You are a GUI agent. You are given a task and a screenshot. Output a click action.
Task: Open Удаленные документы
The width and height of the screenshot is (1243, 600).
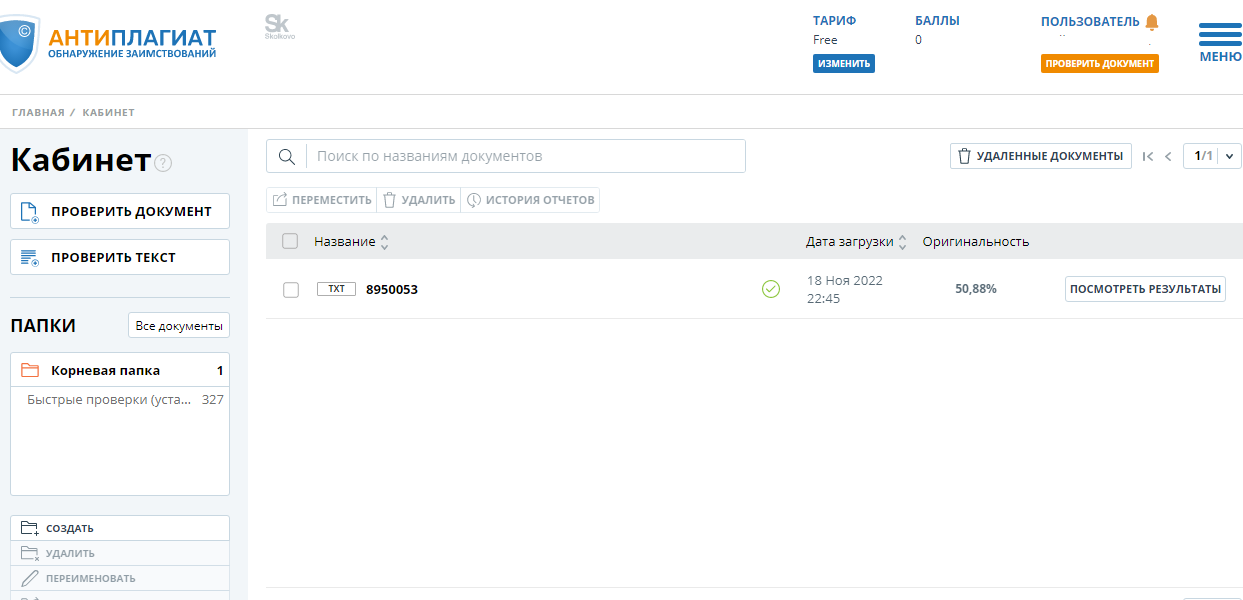pyautogui.click(x=1040, y=156)
